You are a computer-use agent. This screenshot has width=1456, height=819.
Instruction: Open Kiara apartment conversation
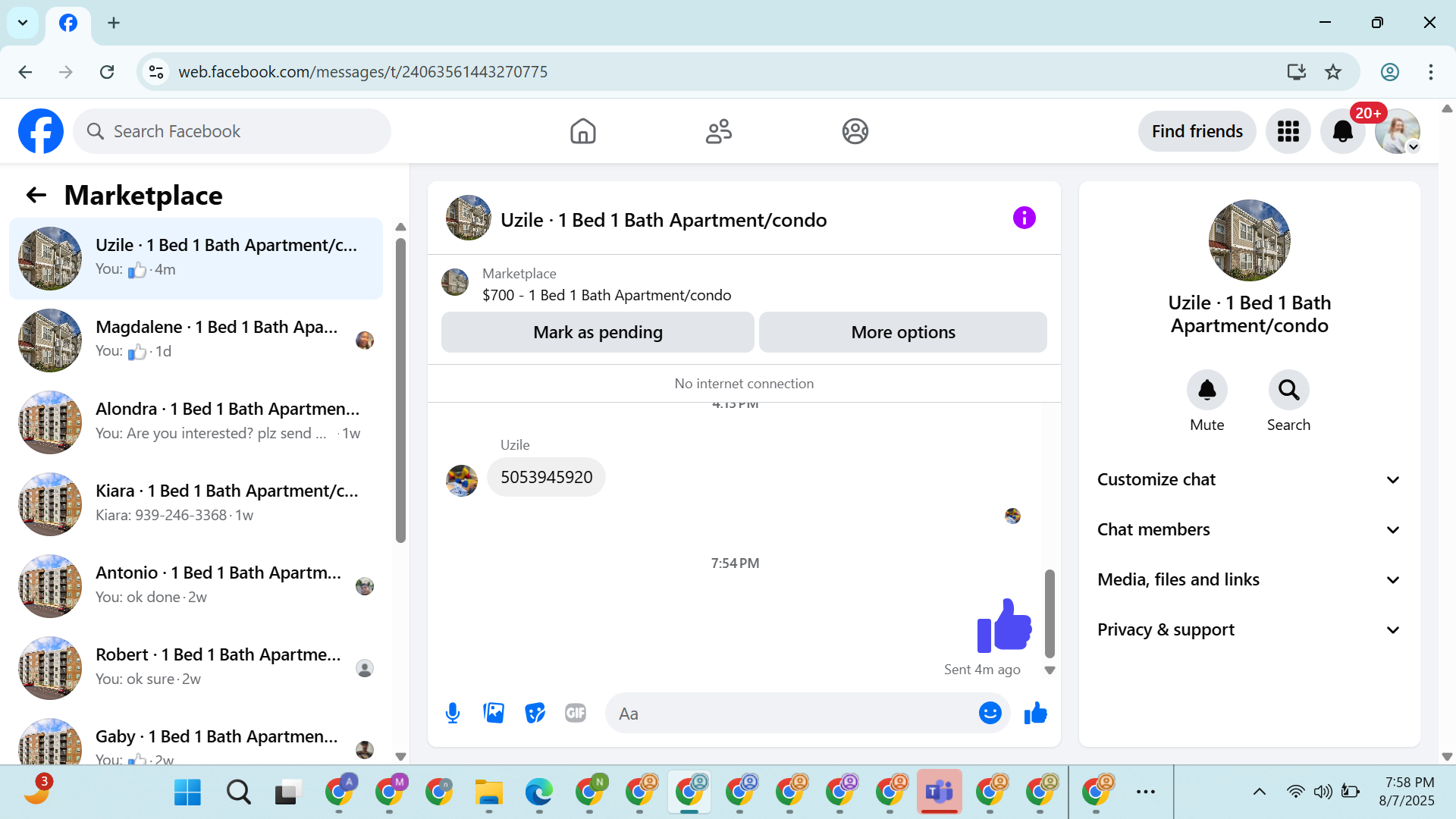click(196, 504)
